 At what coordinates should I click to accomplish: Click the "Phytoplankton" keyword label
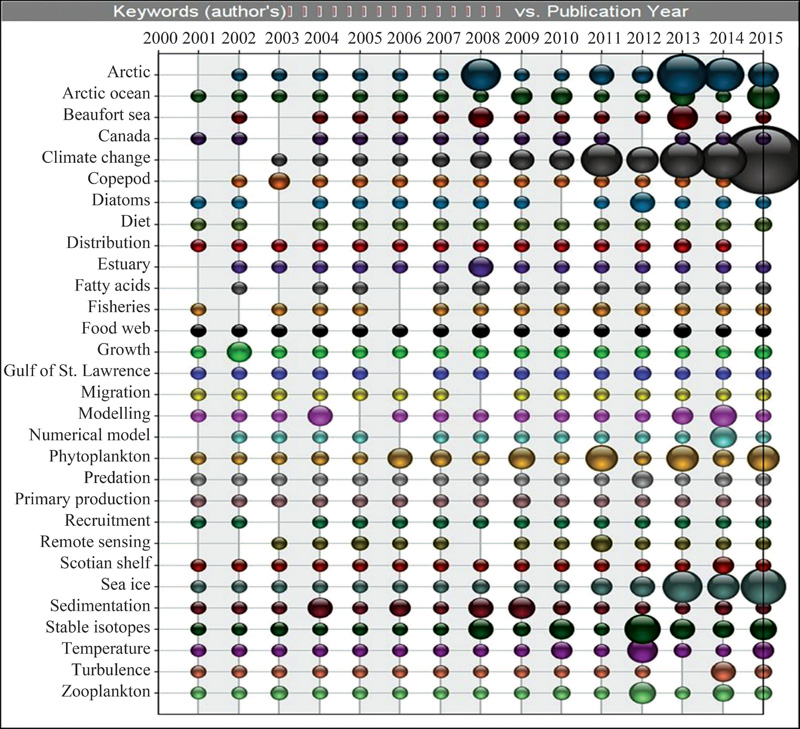coord(99,456)
